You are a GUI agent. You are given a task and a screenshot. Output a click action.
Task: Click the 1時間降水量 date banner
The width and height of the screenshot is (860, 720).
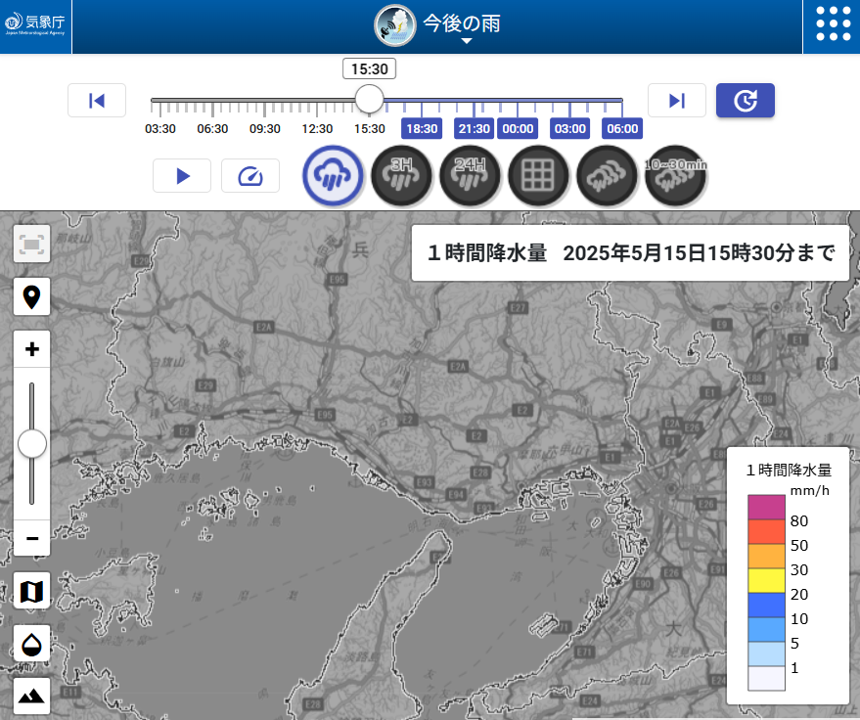630,253
